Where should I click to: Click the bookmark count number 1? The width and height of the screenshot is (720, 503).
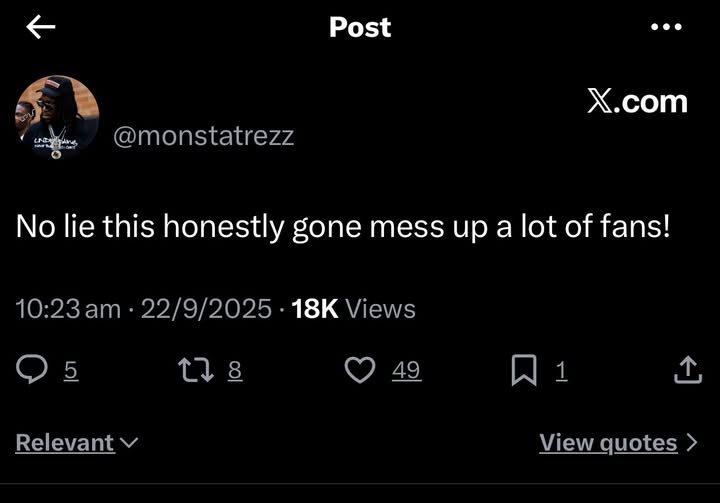[561, 371]
